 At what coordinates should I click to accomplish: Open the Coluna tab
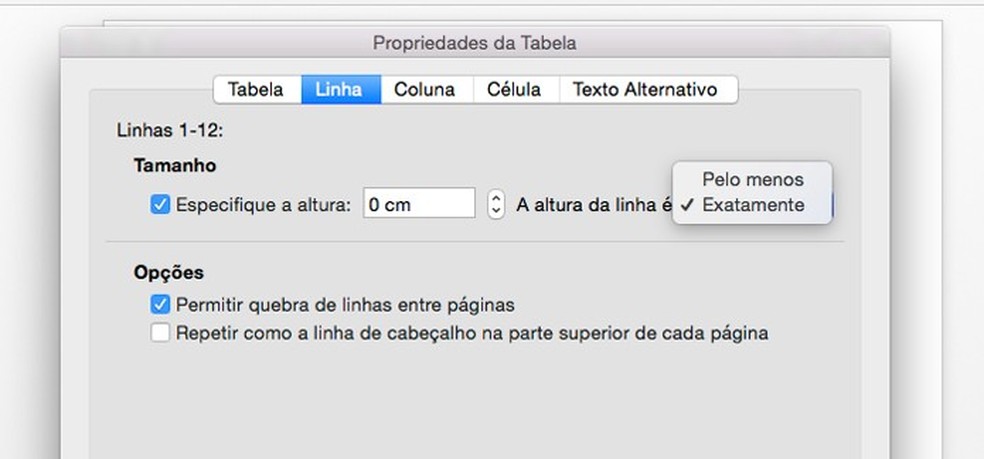point(424,89)
